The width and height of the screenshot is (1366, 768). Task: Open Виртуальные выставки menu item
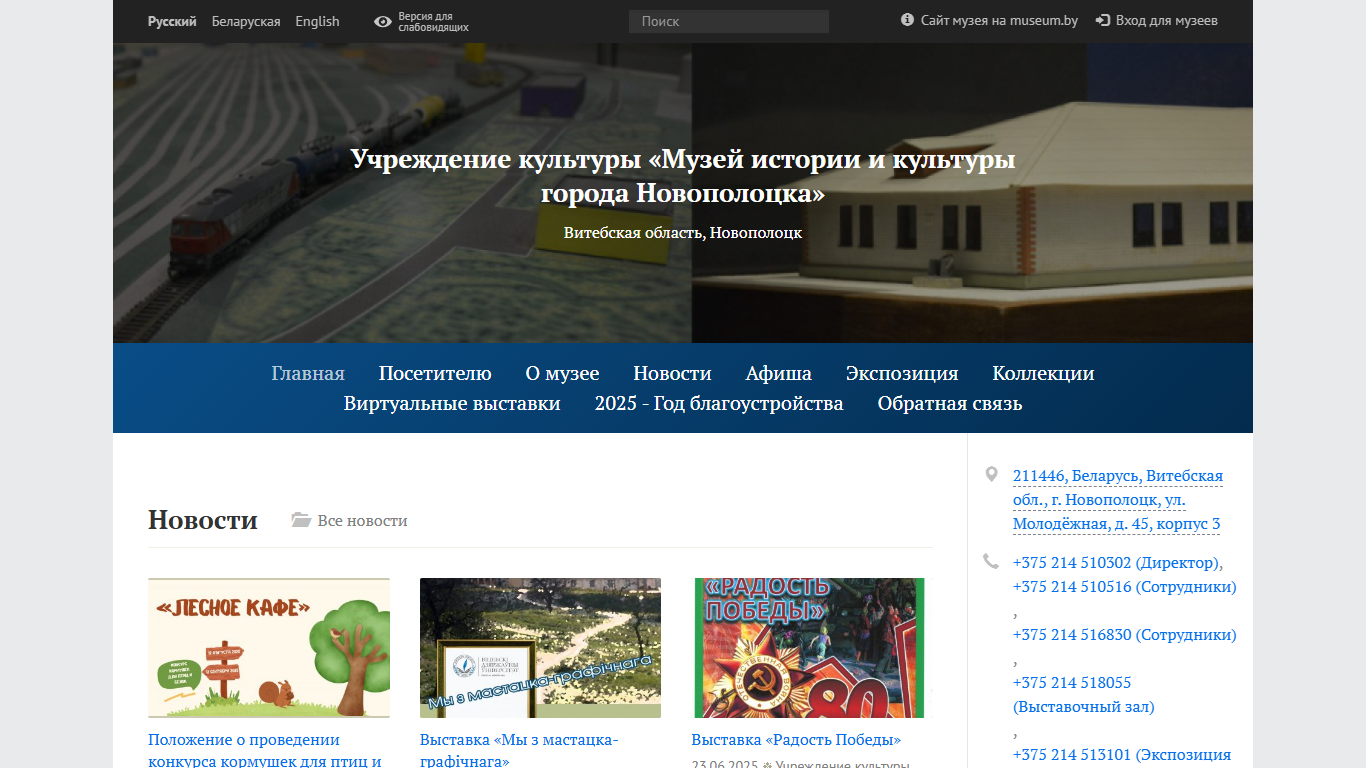click(452, 404)
